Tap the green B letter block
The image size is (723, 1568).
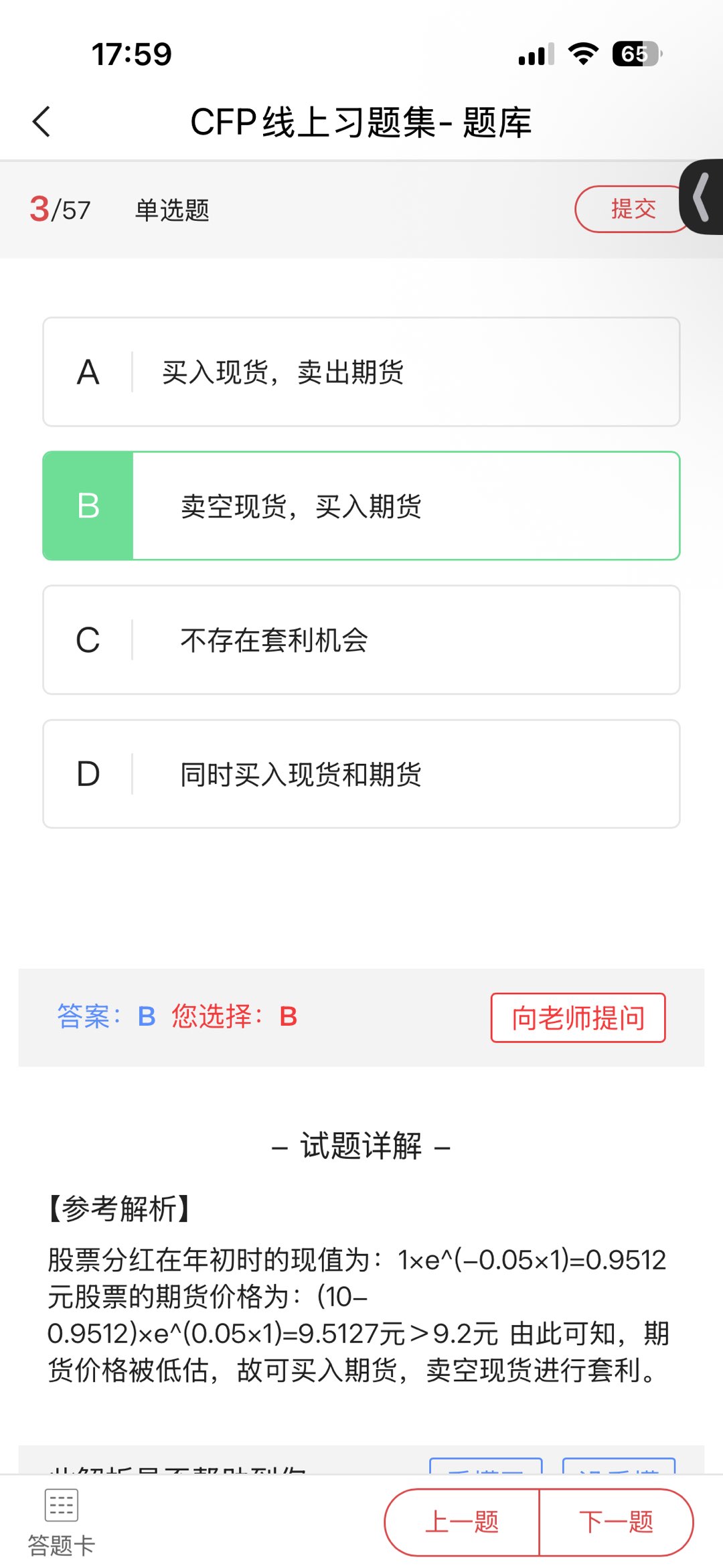point(88,505)
